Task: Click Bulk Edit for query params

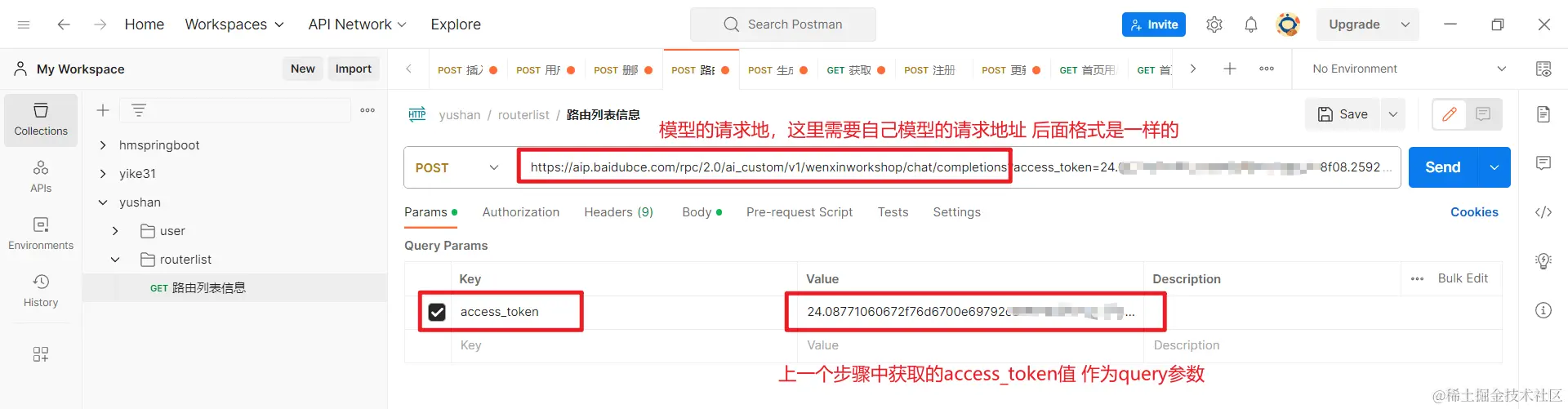Action: [x=1463, y=278]
